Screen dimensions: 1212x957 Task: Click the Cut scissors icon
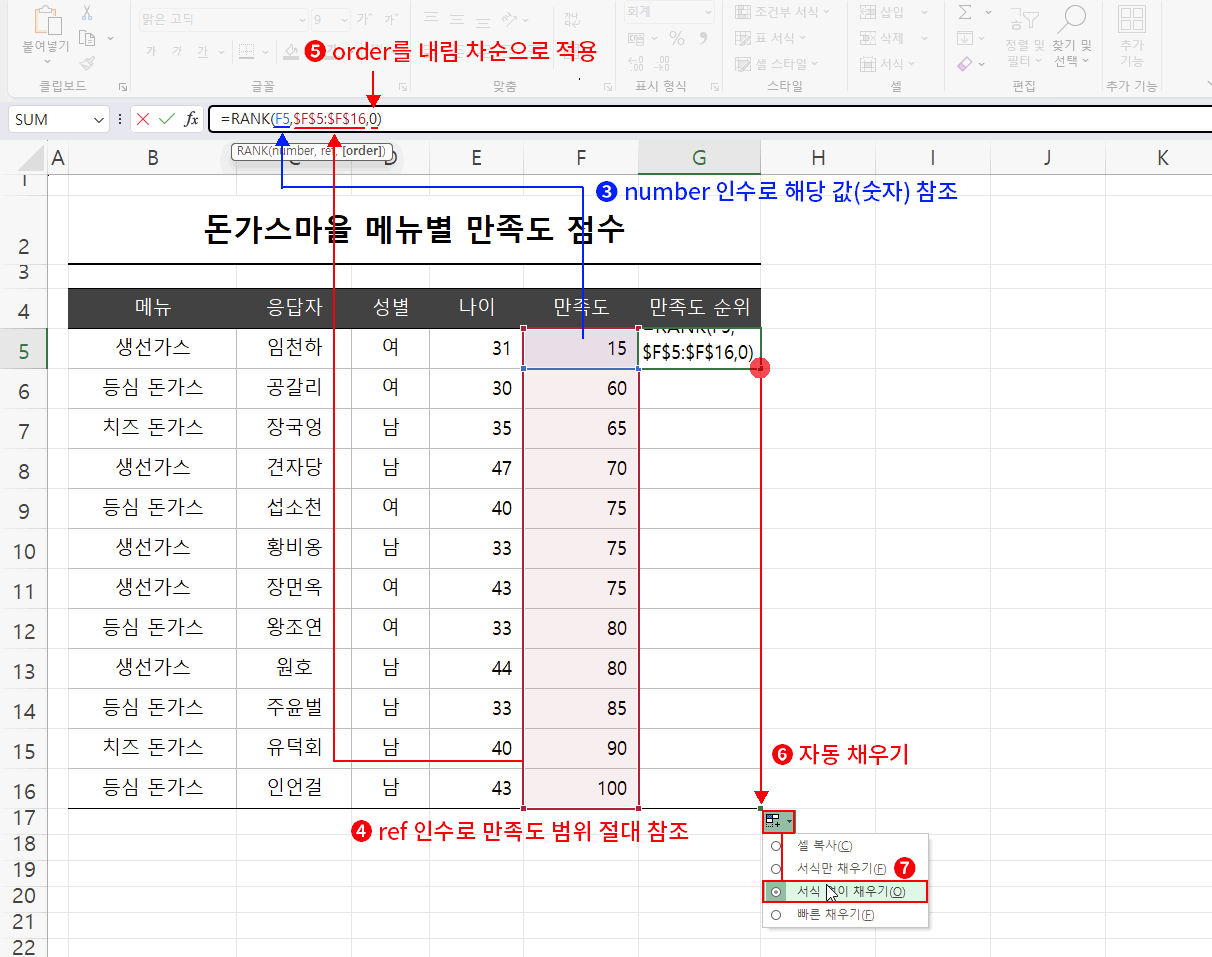click(87, 13)
